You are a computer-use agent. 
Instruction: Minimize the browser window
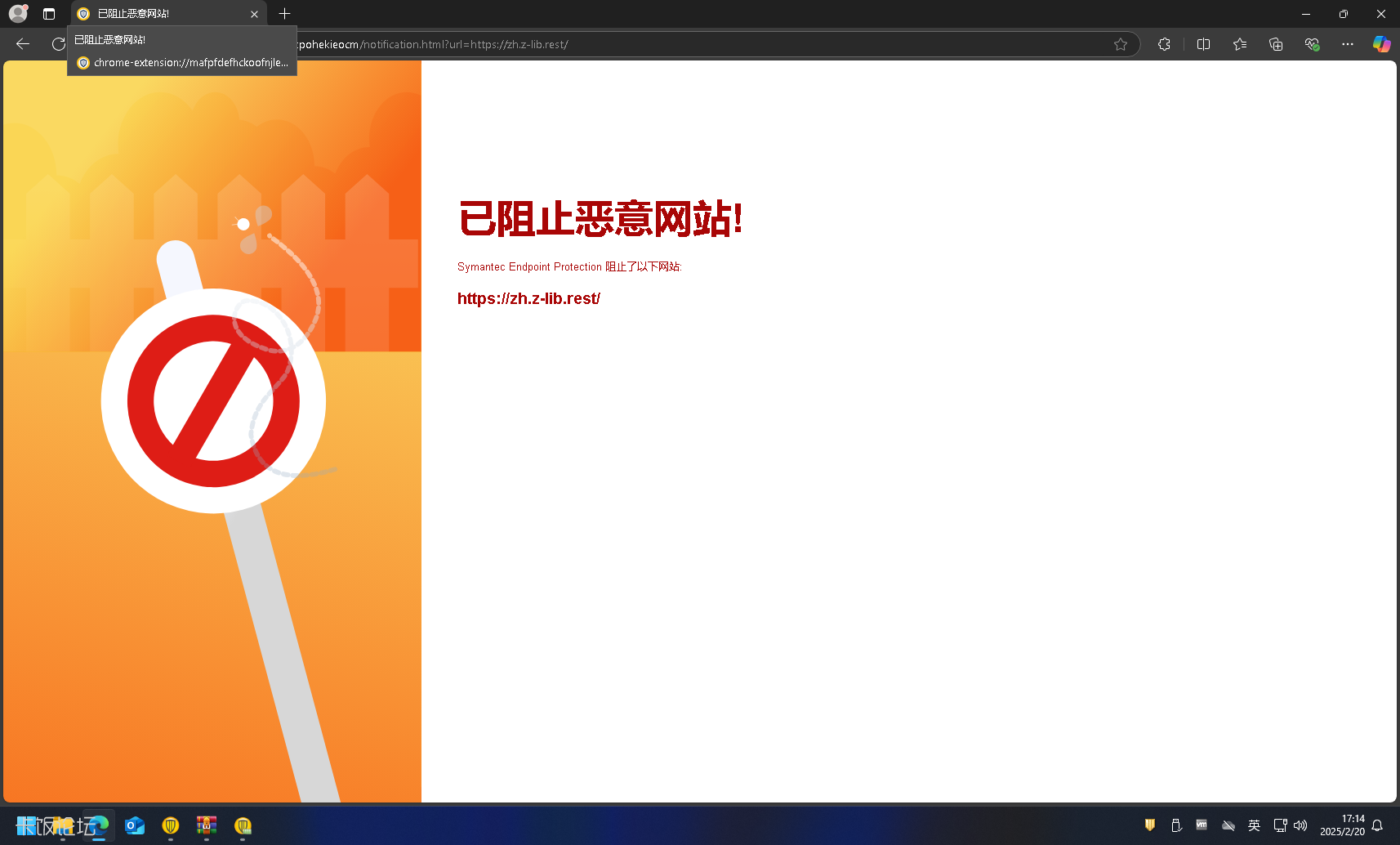tap(1306, 14)
